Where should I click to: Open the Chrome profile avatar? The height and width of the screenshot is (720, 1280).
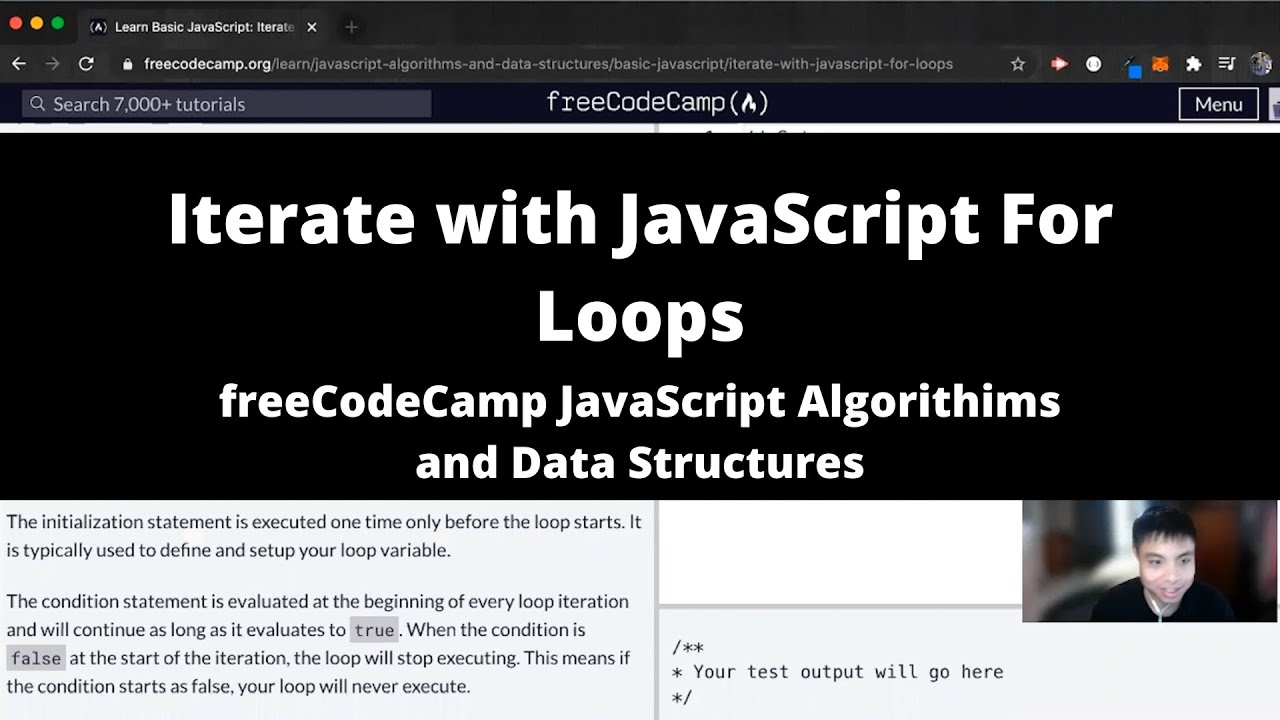[1260, 64]
